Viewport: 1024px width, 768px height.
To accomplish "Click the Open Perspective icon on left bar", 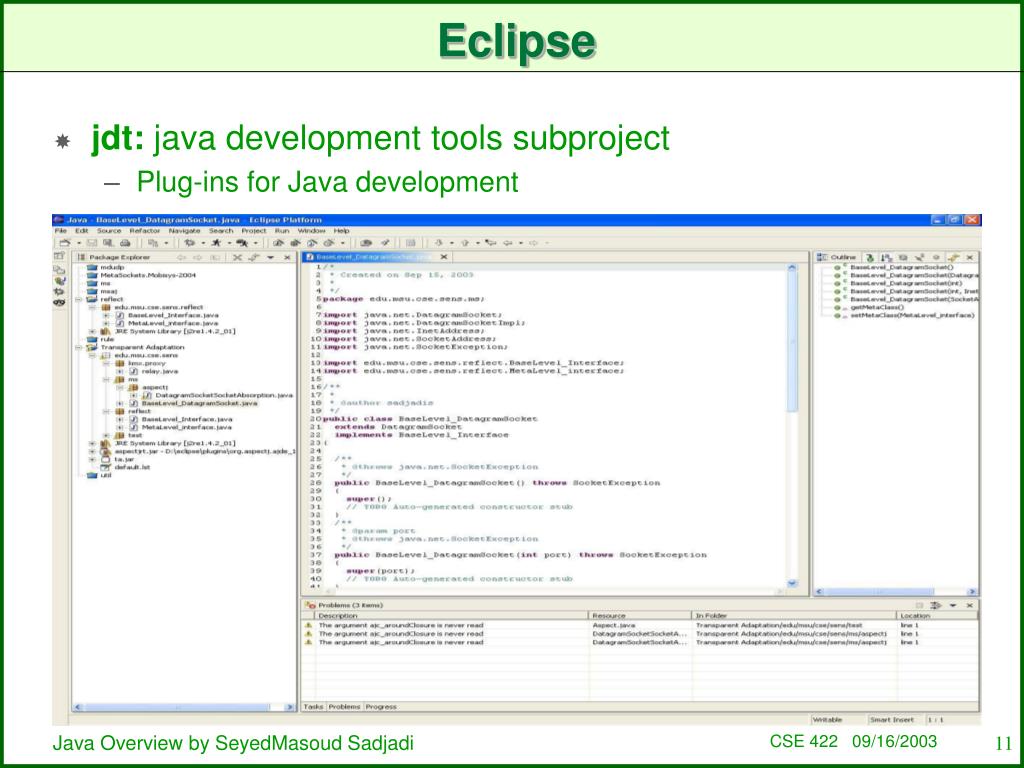I will click(x=59, y=257).
